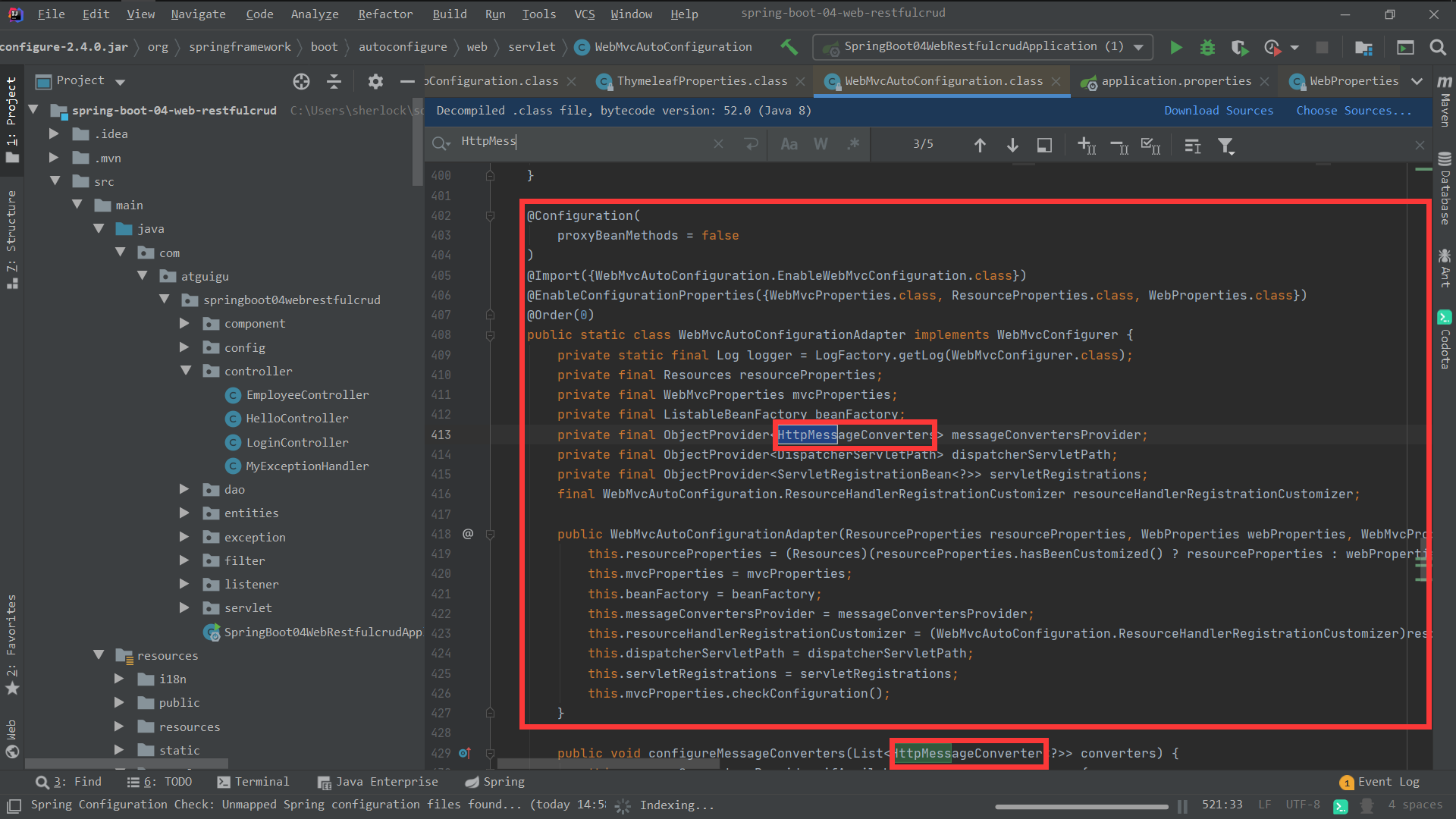Click the Download Sources link
The image size is (1456, 819).
point(1219,111)
